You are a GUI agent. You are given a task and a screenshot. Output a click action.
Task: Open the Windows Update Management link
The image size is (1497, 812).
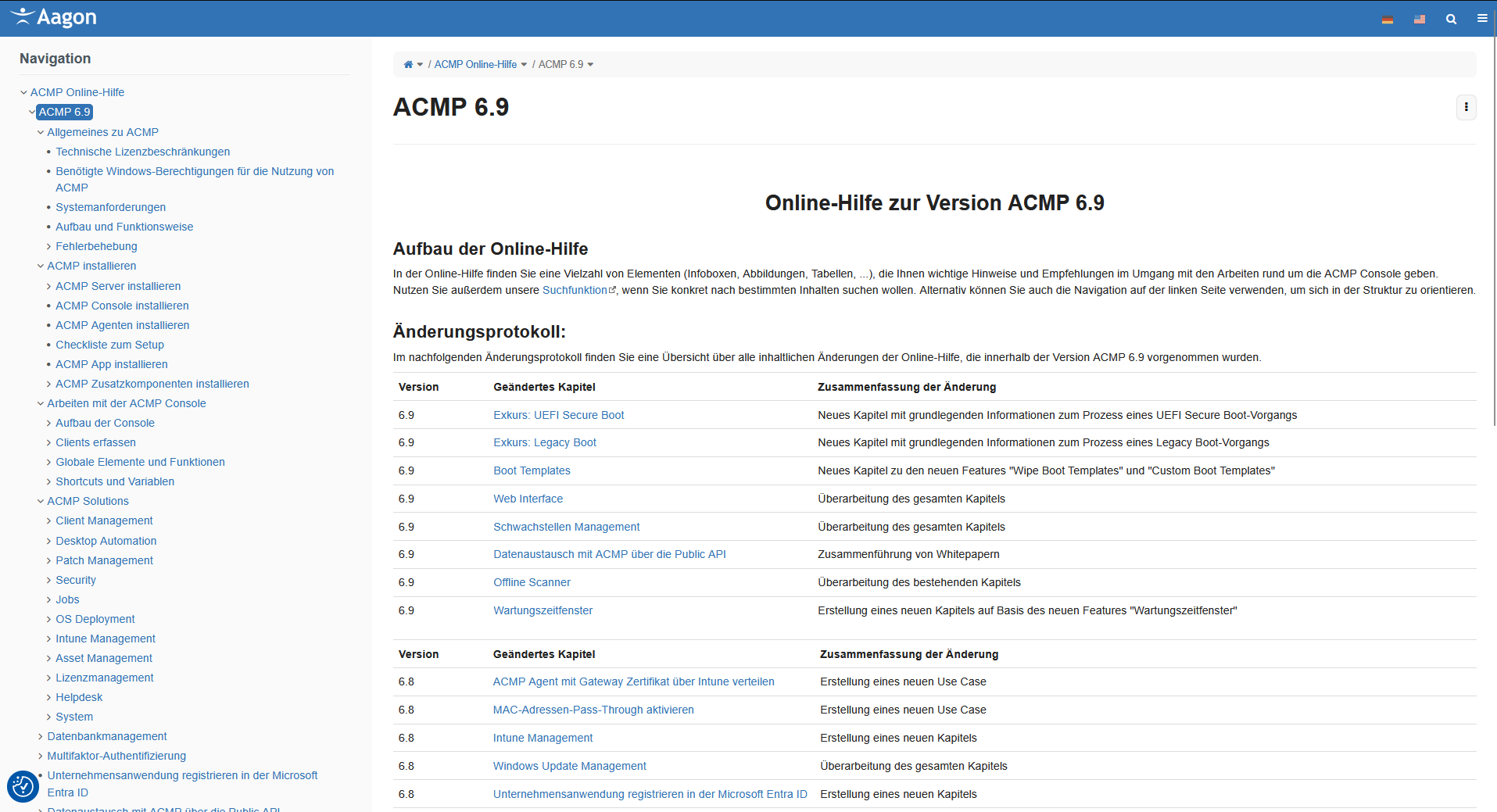pyautogui.click(x=569, y=766)
